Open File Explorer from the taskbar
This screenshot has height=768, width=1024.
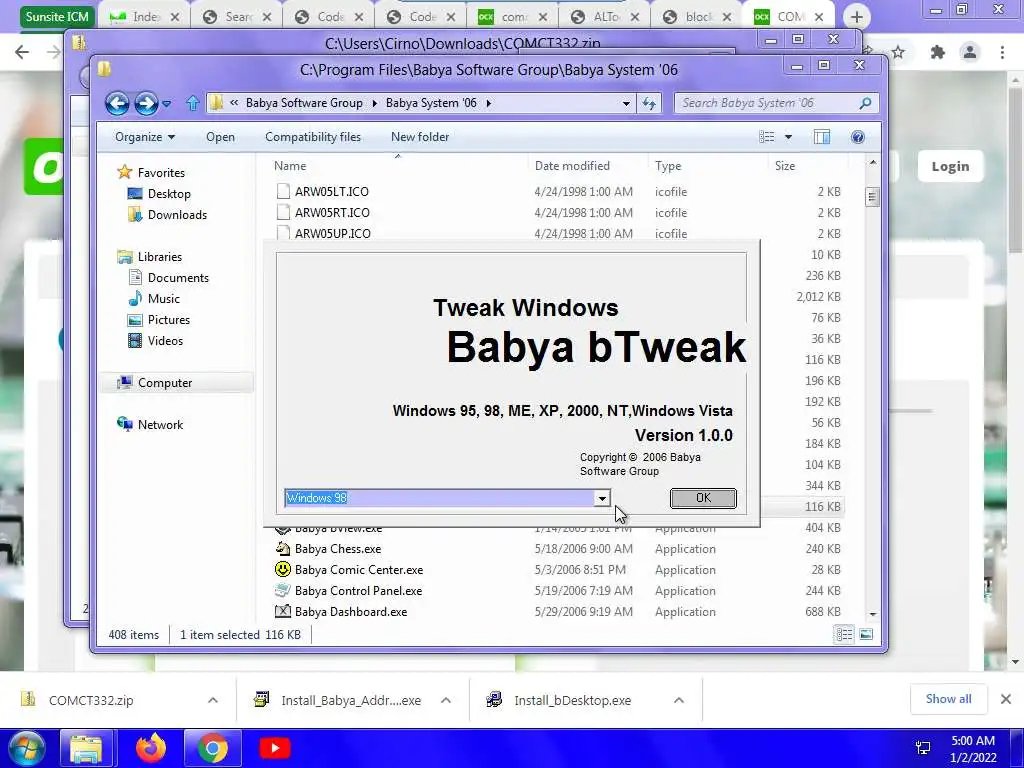click(x=86, y=748)
